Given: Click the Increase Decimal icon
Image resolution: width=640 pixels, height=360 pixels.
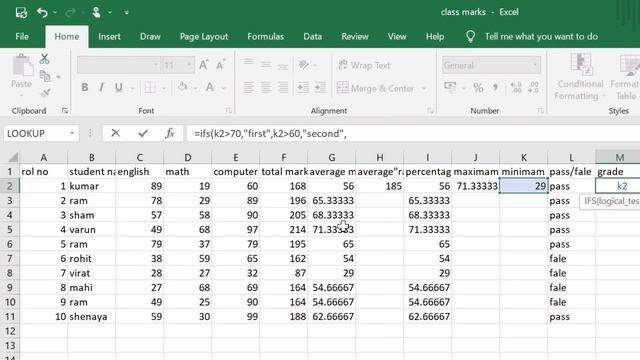Looking at the screenshot, I should (x=516, y=87).
